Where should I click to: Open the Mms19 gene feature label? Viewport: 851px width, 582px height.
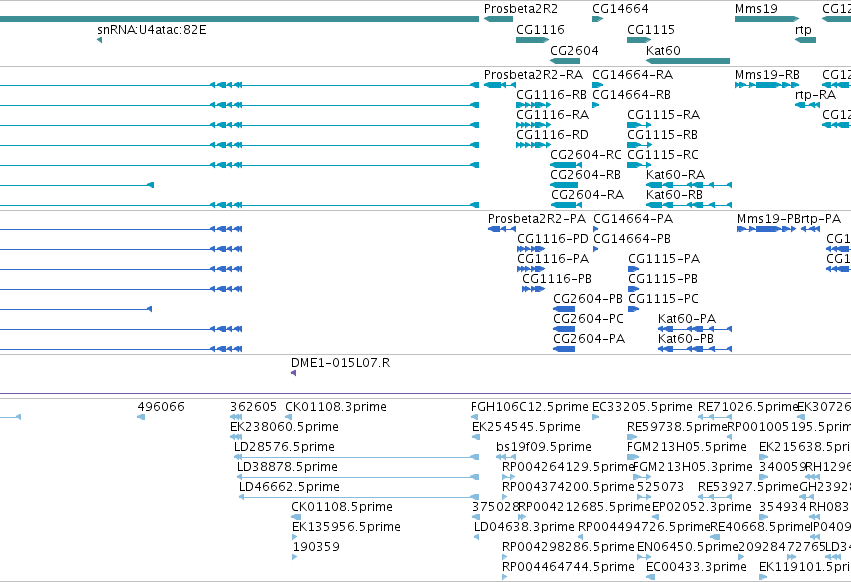[756, 9]
